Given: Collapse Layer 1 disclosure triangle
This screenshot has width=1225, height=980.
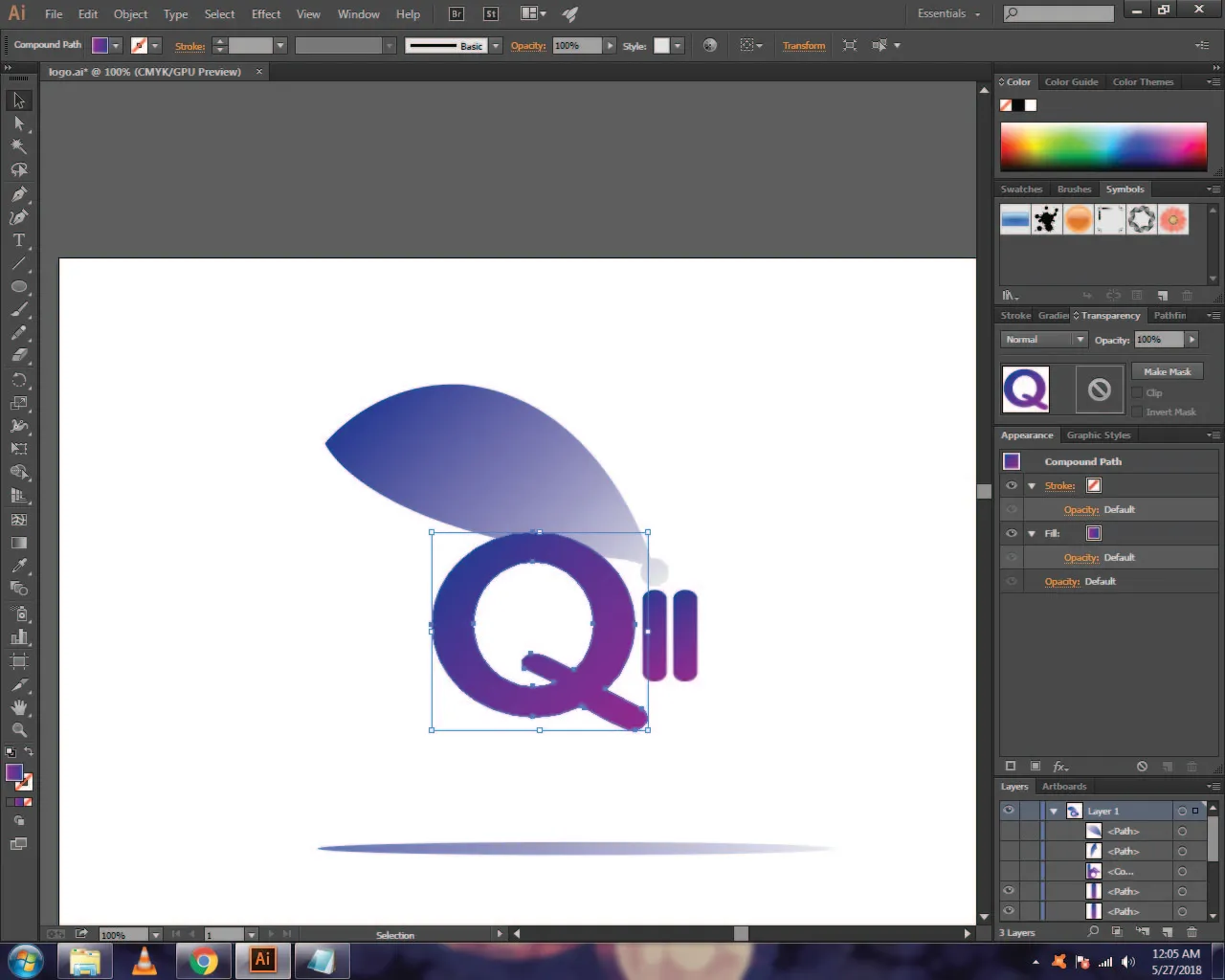Looking at the screenshot, I should (1054, 812).
